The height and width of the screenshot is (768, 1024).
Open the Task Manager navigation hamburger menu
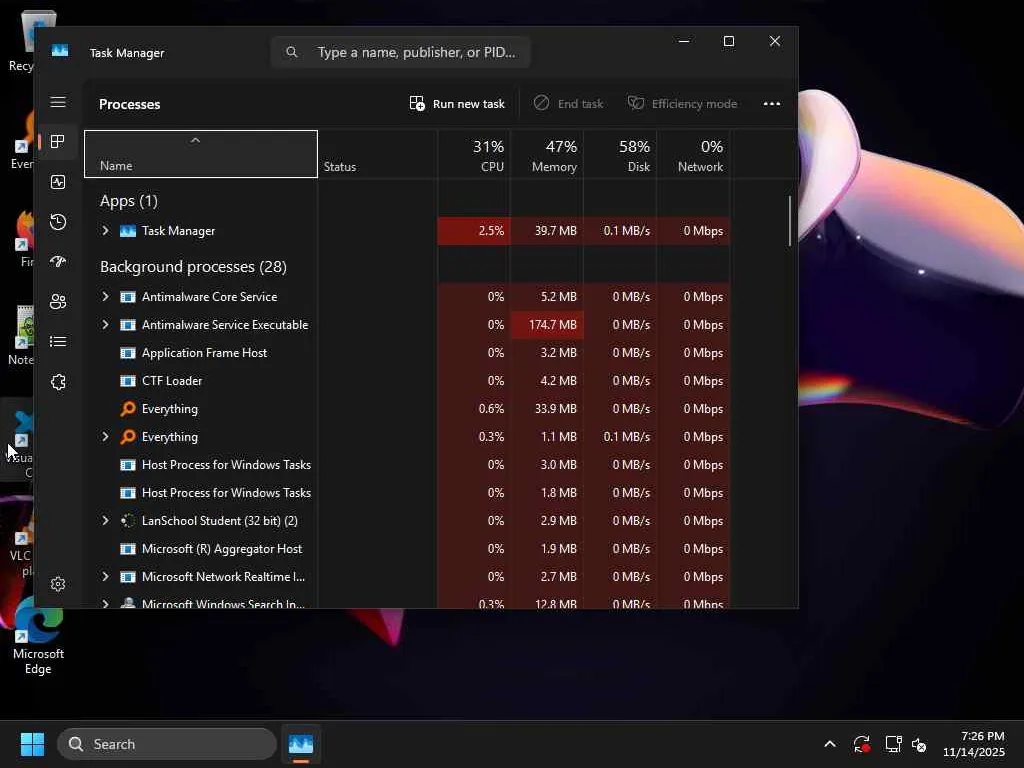click(58, 102)
